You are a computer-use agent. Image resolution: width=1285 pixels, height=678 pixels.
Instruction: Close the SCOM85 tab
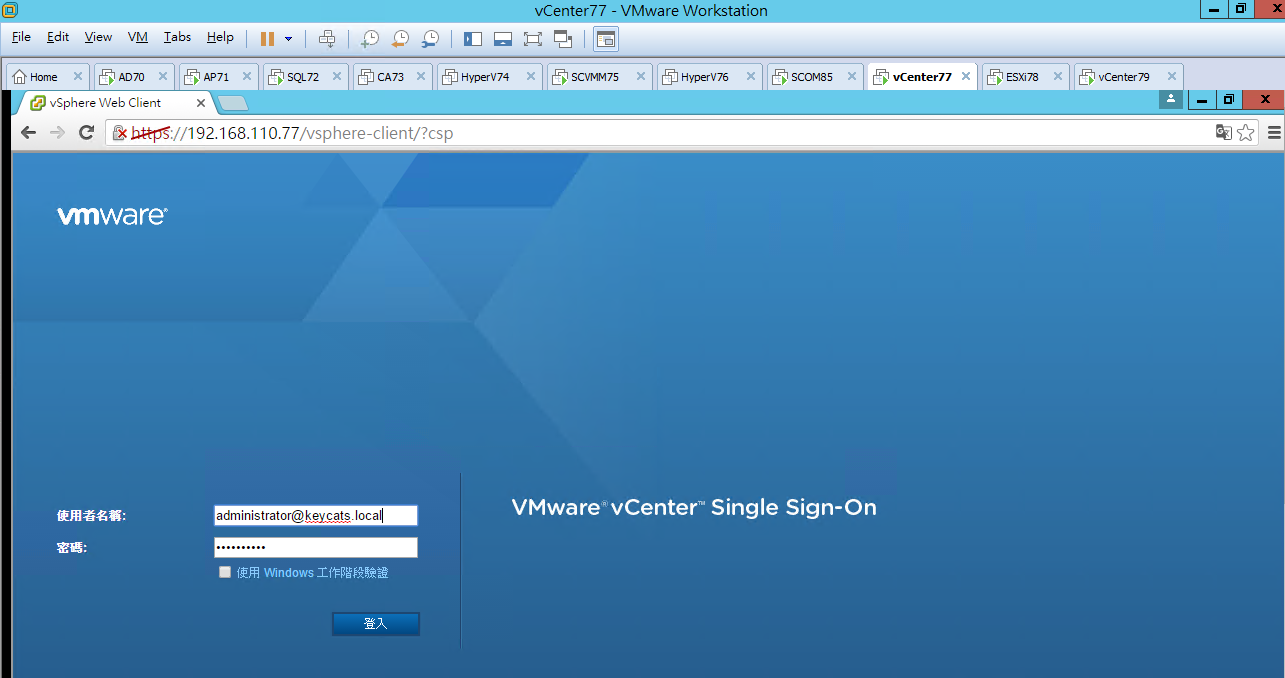[851, 77]
